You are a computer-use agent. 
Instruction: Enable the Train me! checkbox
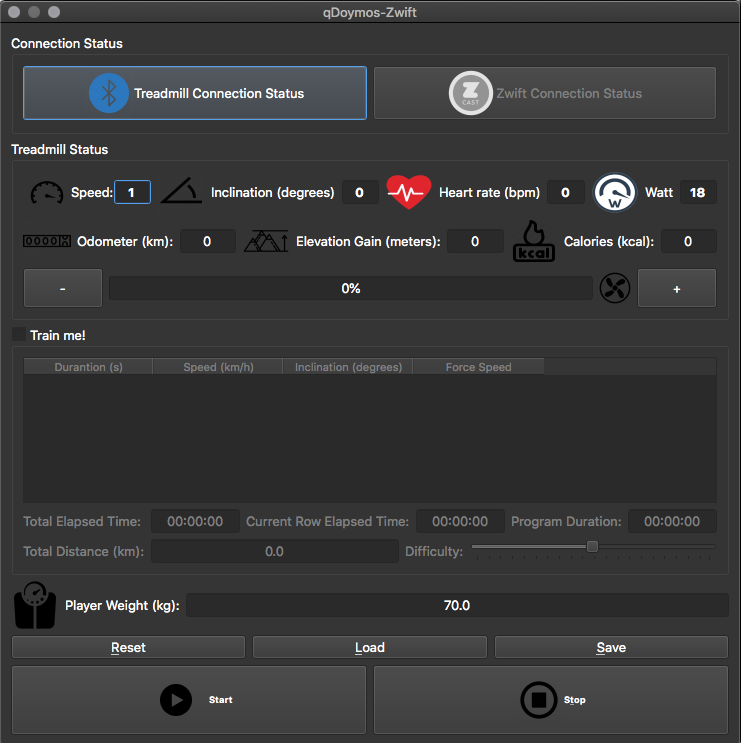18,335
